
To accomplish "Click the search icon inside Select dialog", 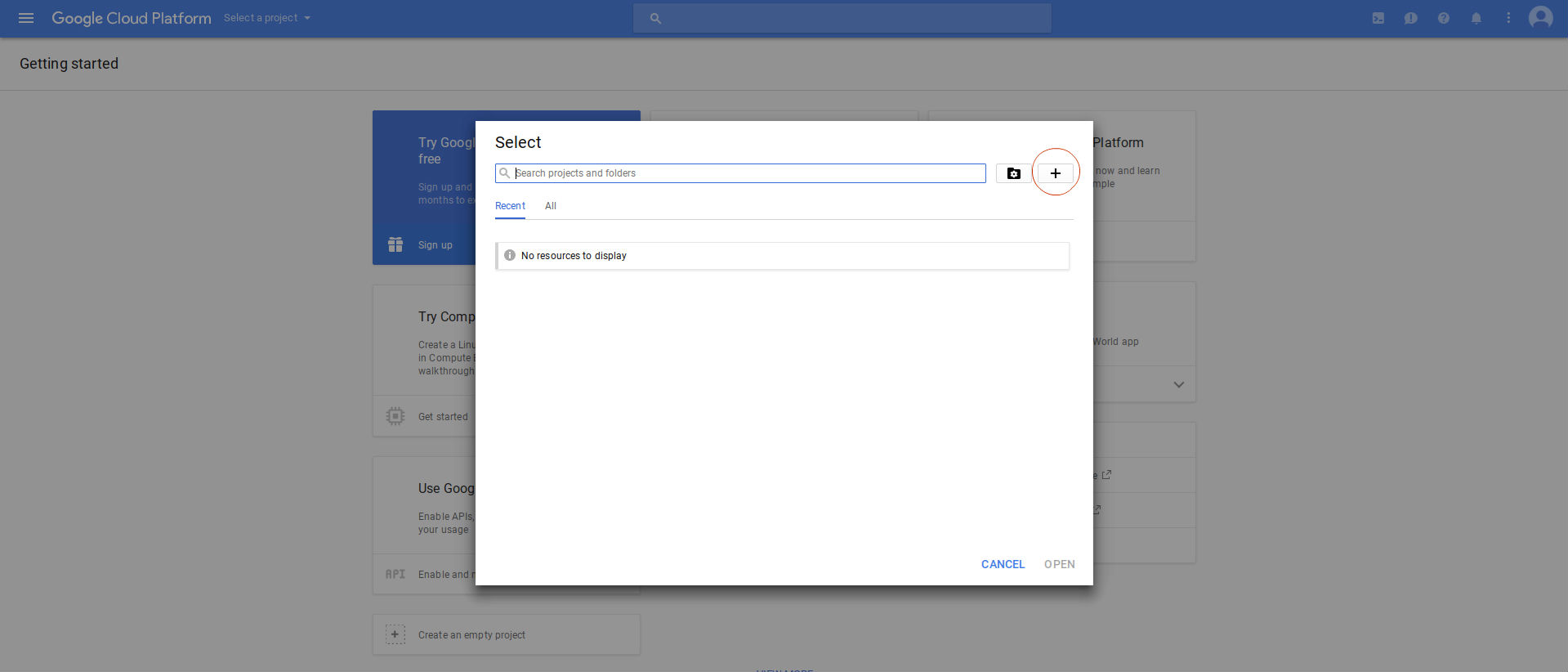I will point(505,173).
